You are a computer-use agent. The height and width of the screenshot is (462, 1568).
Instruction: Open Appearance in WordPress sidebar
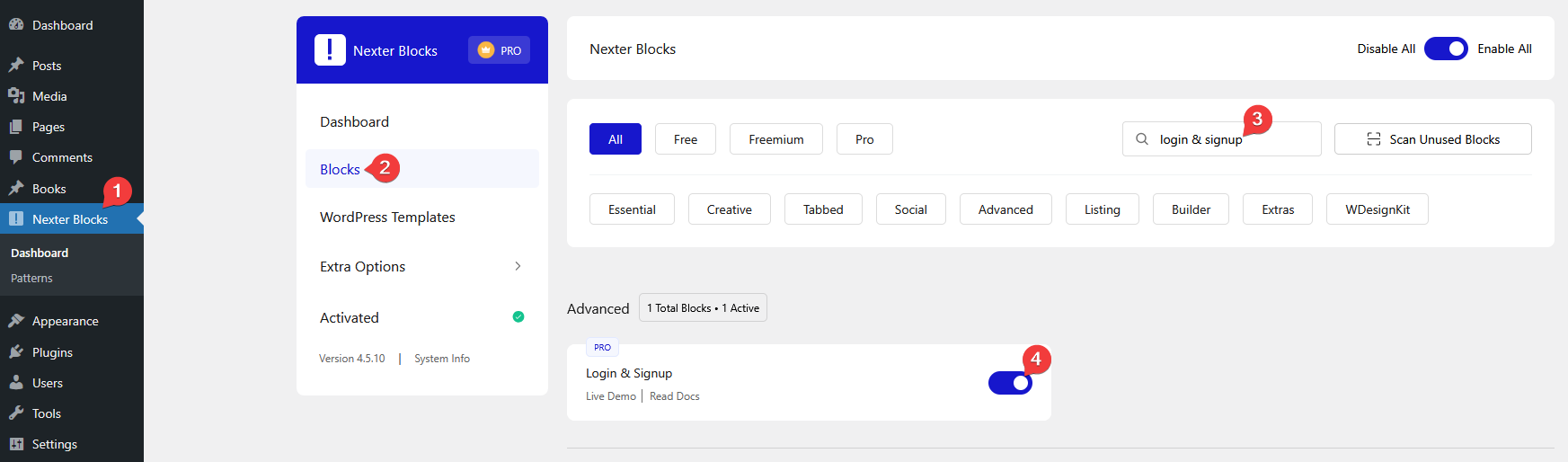(x=65, y=321)
